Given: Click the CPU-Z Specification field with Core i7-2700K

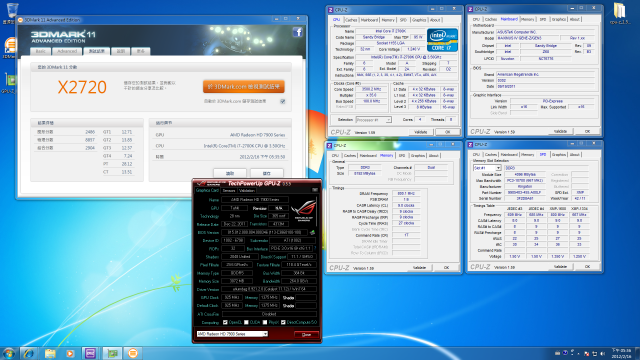Looking at the screenshot, I should point(406,57).
